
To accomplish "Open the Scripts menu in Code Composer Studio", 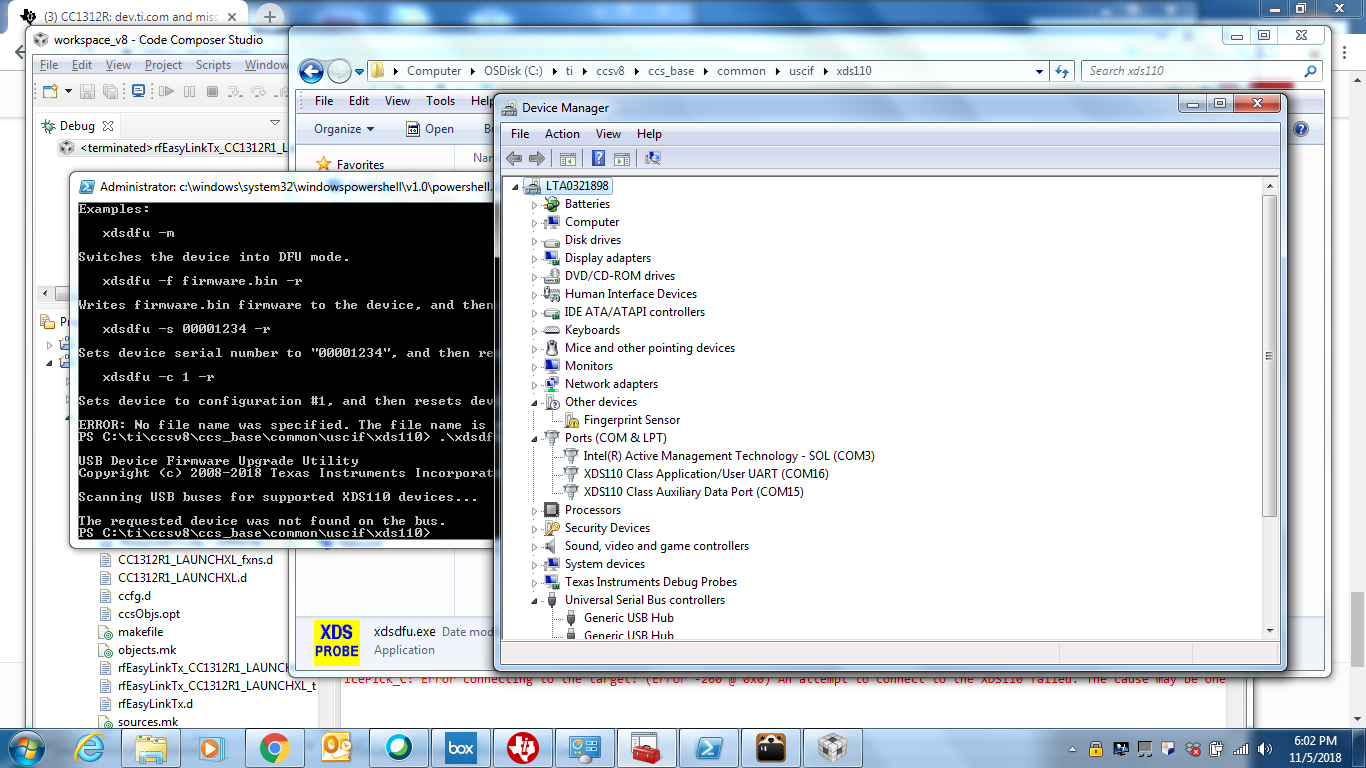I will 213,65.
